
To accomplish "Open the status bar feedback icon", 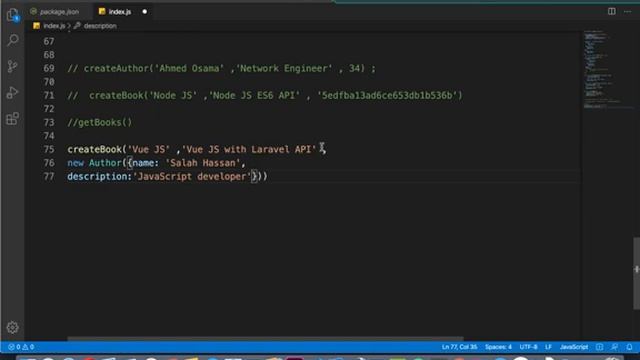I will (x=614, y=347).
